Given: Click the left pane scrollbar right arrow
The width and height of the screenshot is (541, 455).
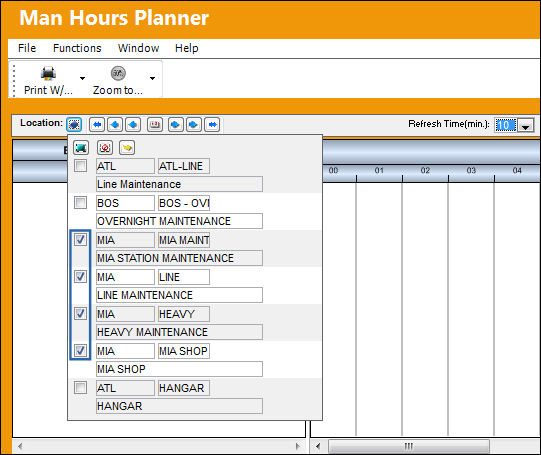Looking at the screenshot, I should 298,446.
